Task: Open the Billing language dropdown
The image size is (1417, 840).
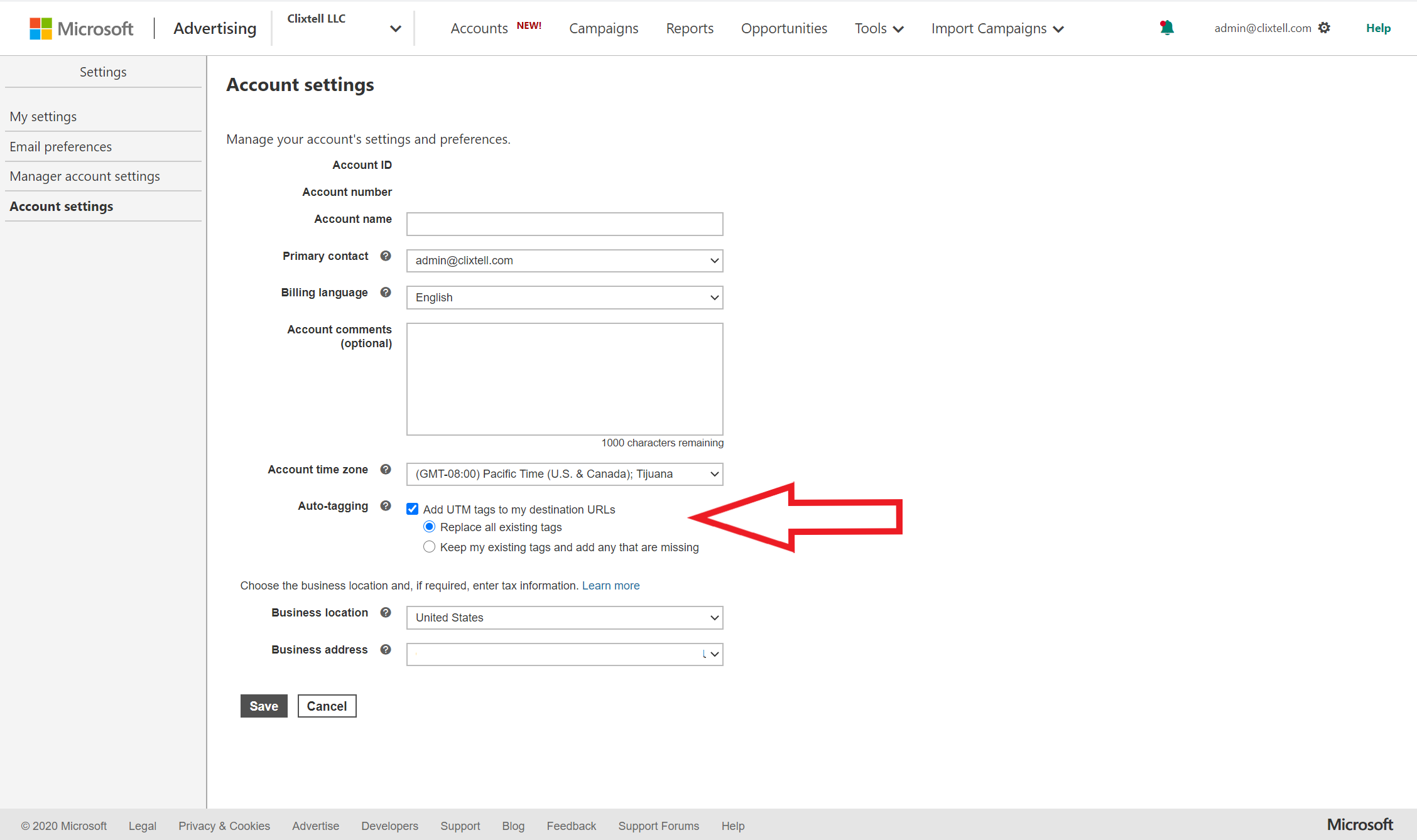Action: tap(565, 297)
